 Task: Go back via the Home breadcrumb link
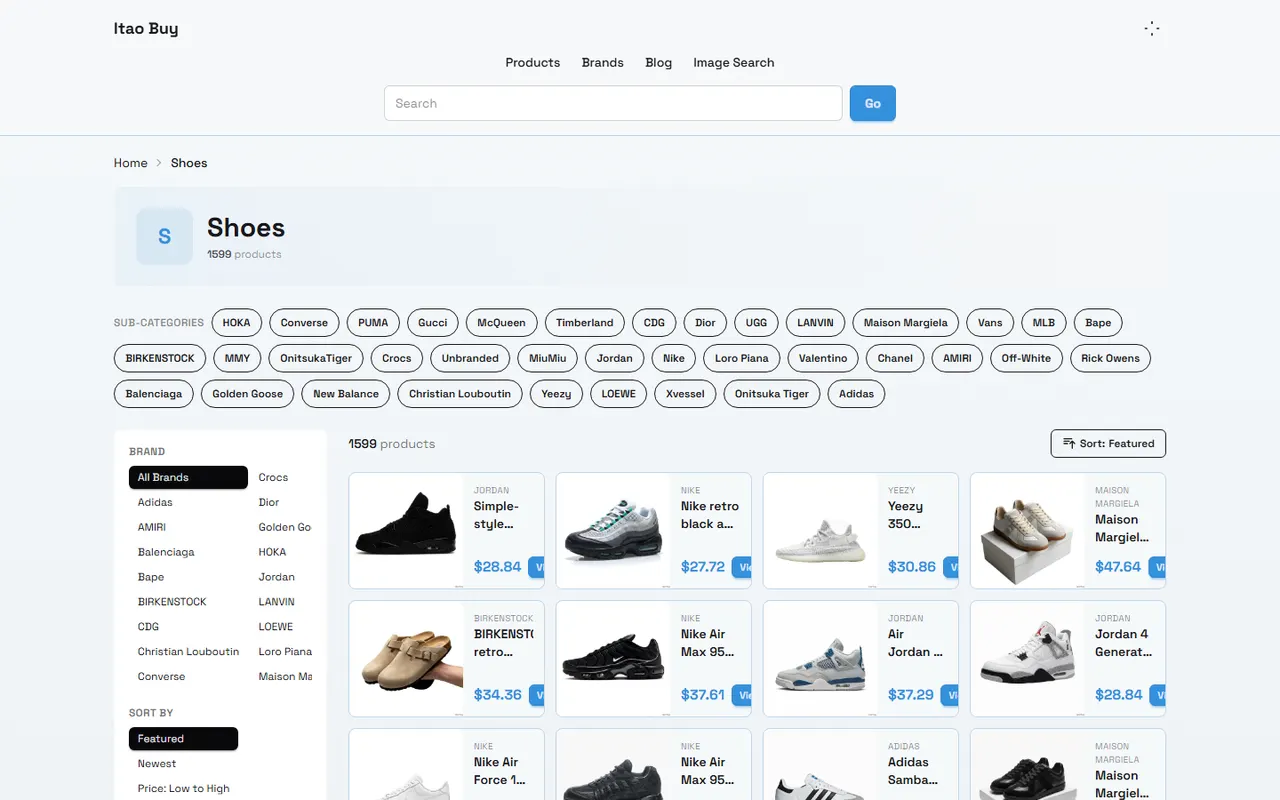[131, 163]
